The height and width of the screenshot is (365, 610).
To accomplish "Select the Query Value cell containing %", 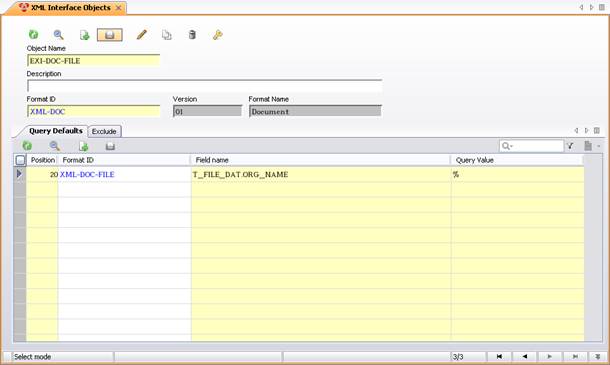I will tap(517, 174).
